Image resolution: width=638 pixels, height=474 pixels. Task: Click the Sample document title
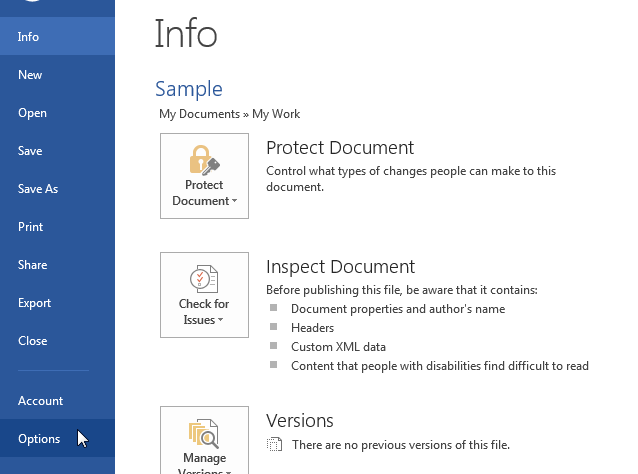[188, 89]
